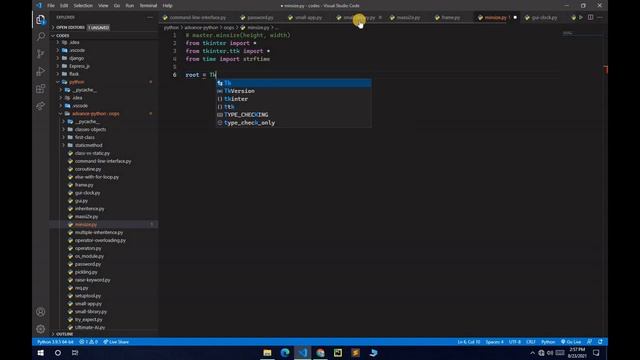Viewport: 640px width, 360px height.
Task: Change UTF-8 encoding in status bar
Action: click(x=515, y=342)
